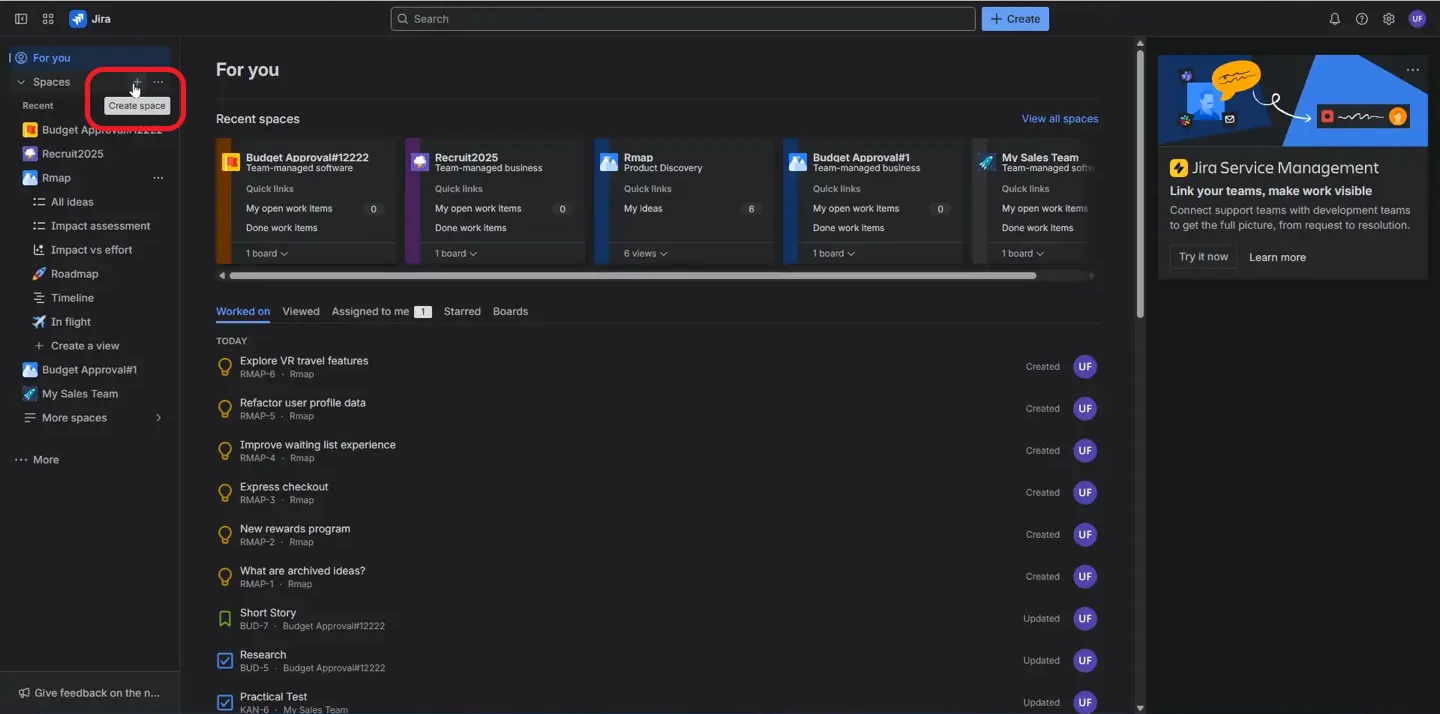Open the UF profile avatar in the top bar
Viewport: 1440px width, 714px height.
click(1417, 19)
